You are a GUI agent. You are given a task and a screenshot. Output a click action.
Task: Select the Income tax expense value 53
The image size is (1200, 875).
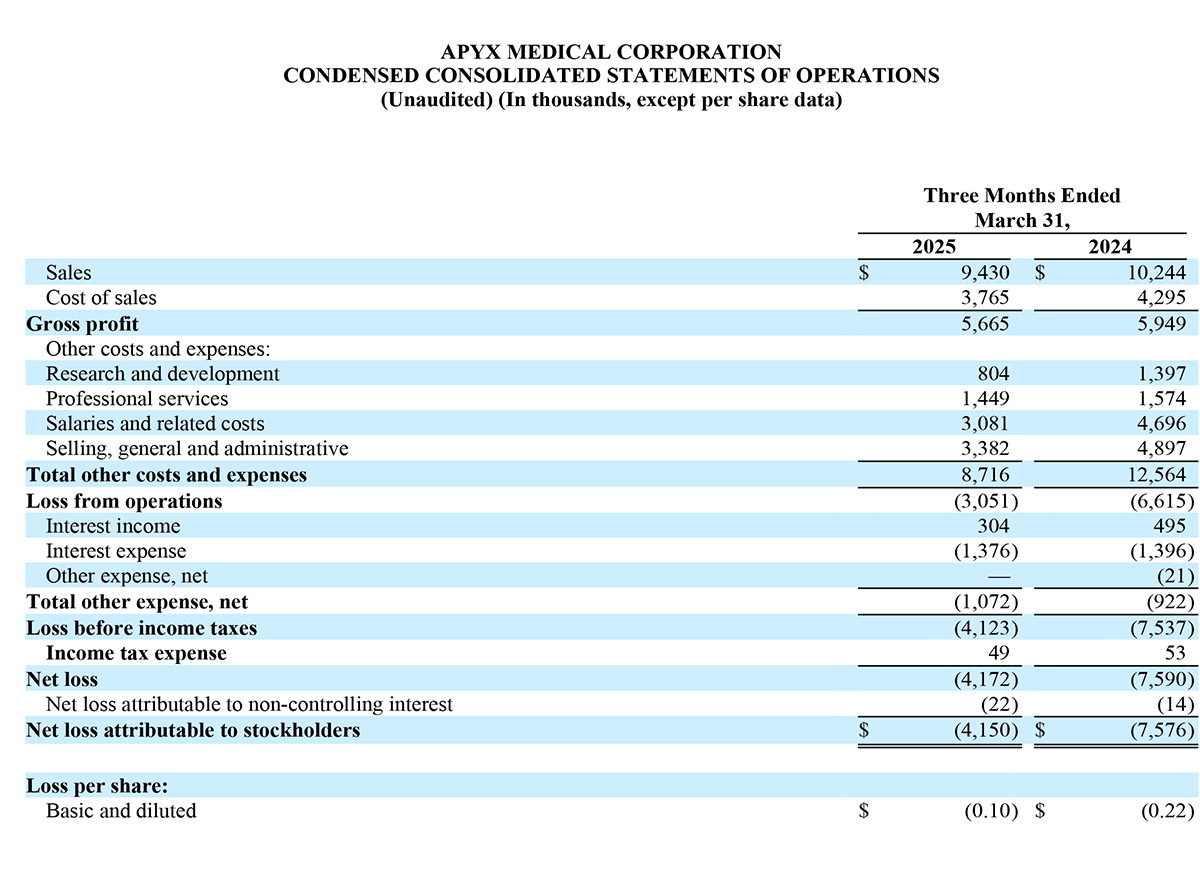(1175, 653)
